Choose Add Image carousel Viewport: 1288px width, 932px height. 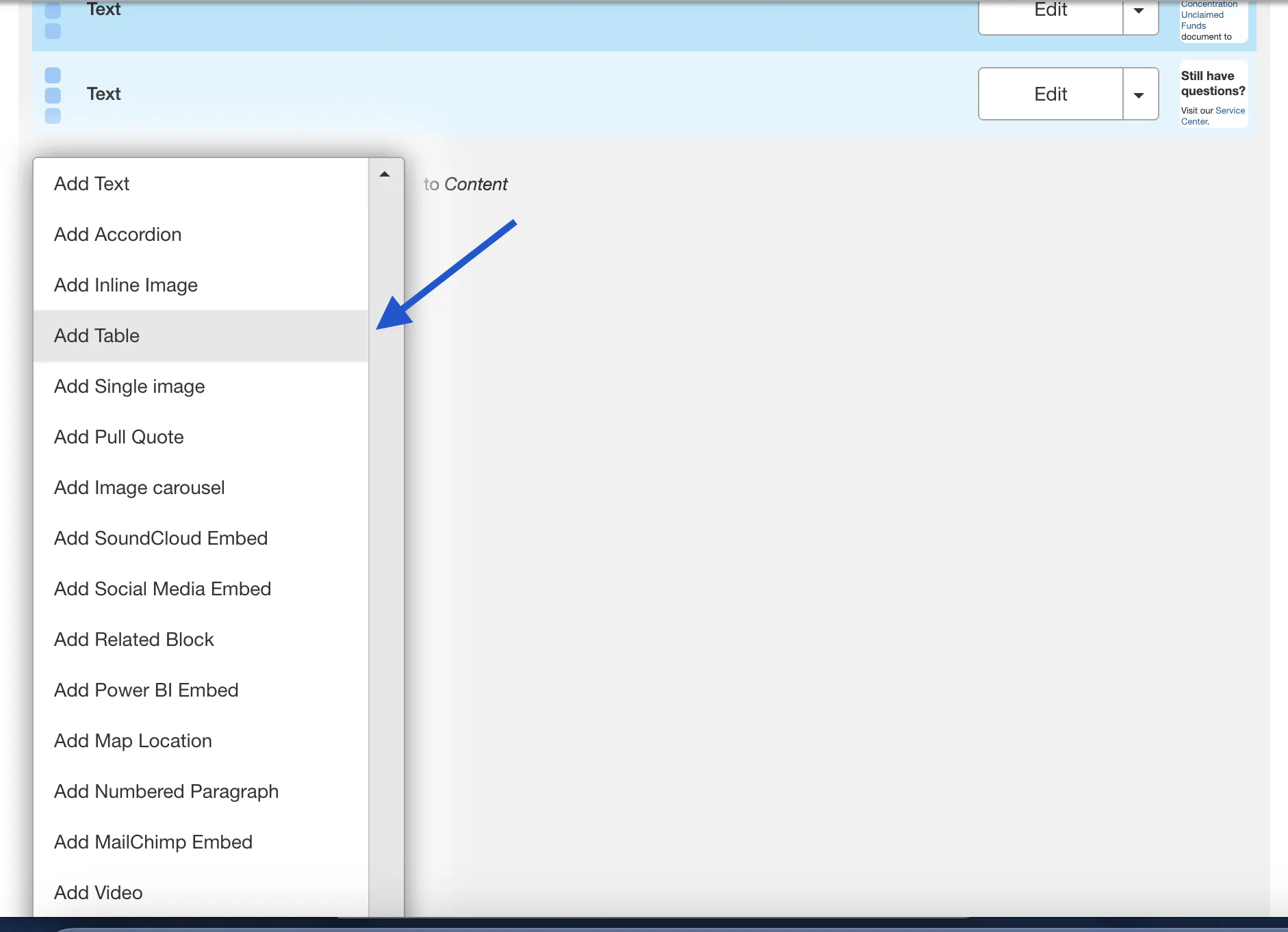click(x=201, y=487)
